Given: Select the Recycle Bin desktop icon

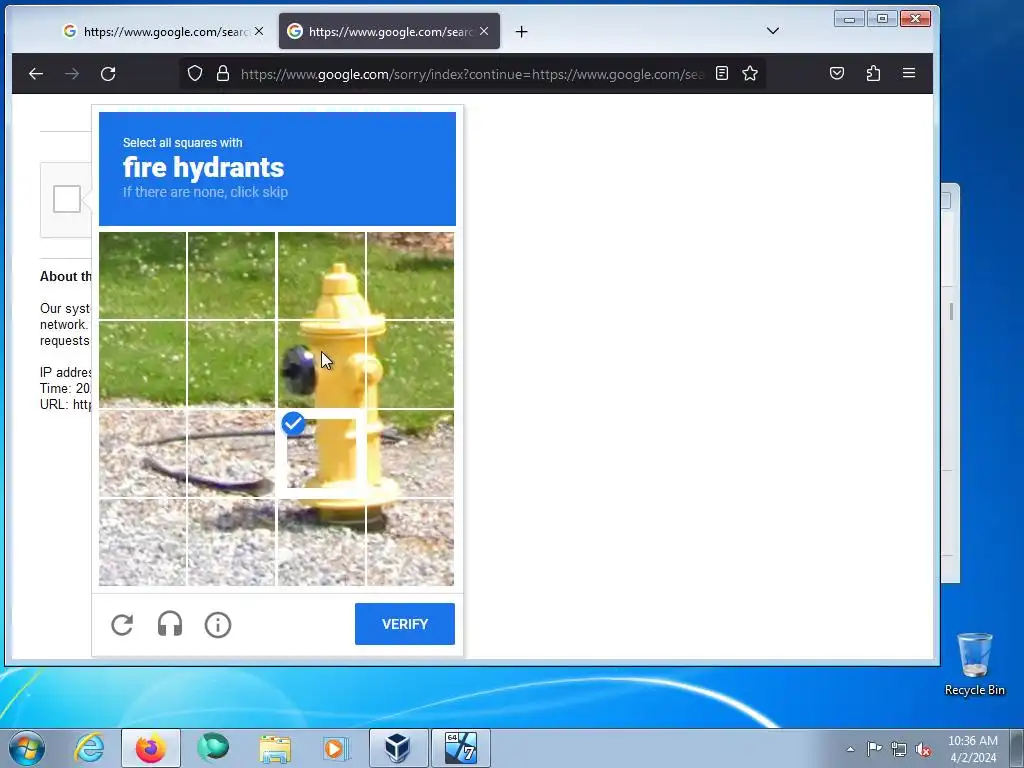Looking at the screenshot, I should tap(974, 664).
